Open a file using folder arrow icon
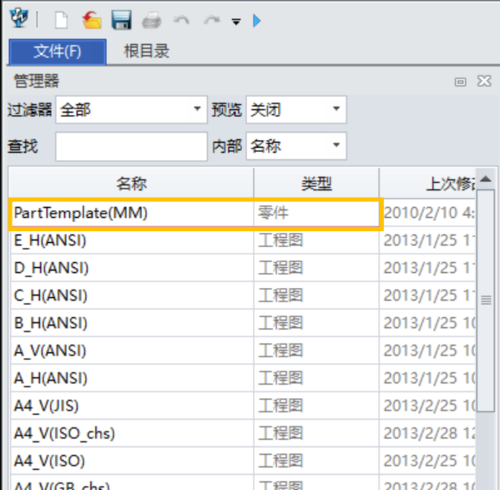Viewport: 500px width, 490px height. click(x=92, y=20)
